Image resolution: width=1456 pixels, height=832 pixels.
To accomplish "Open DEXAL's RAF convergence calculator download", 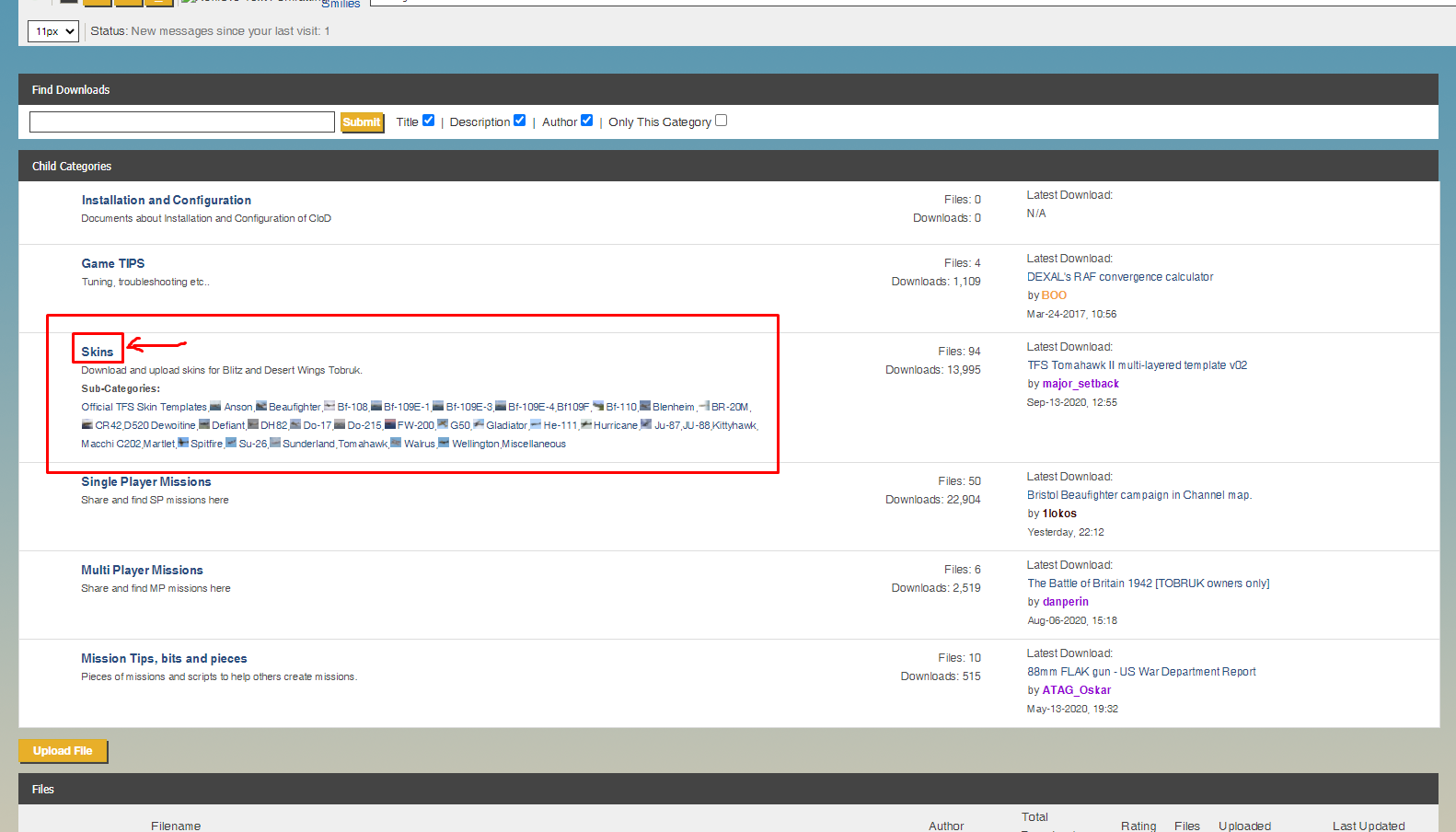I will [1120, 277].
